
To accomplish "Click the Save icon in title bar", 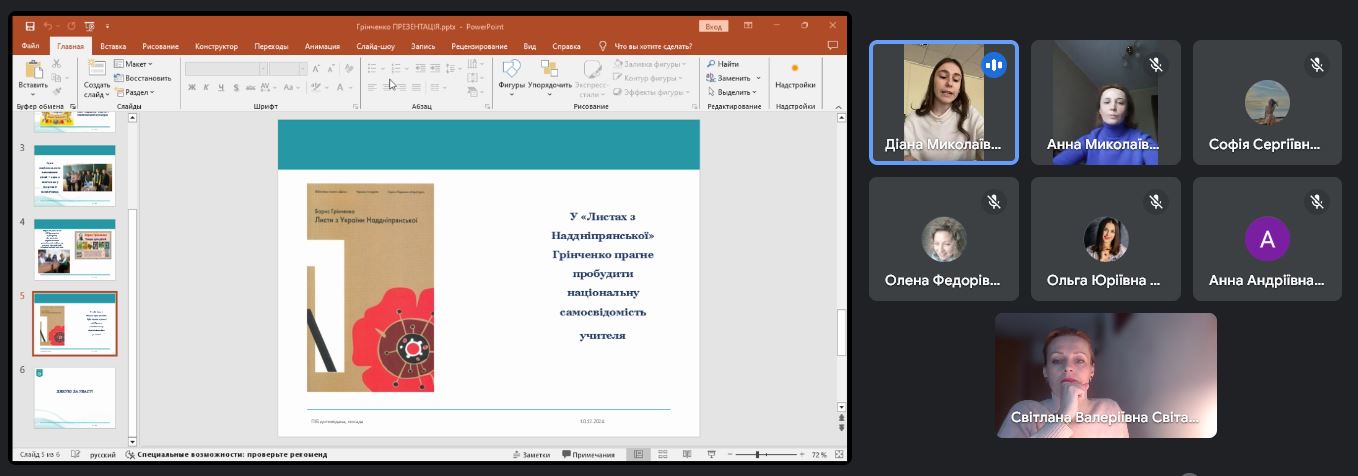I will [30, 26].
